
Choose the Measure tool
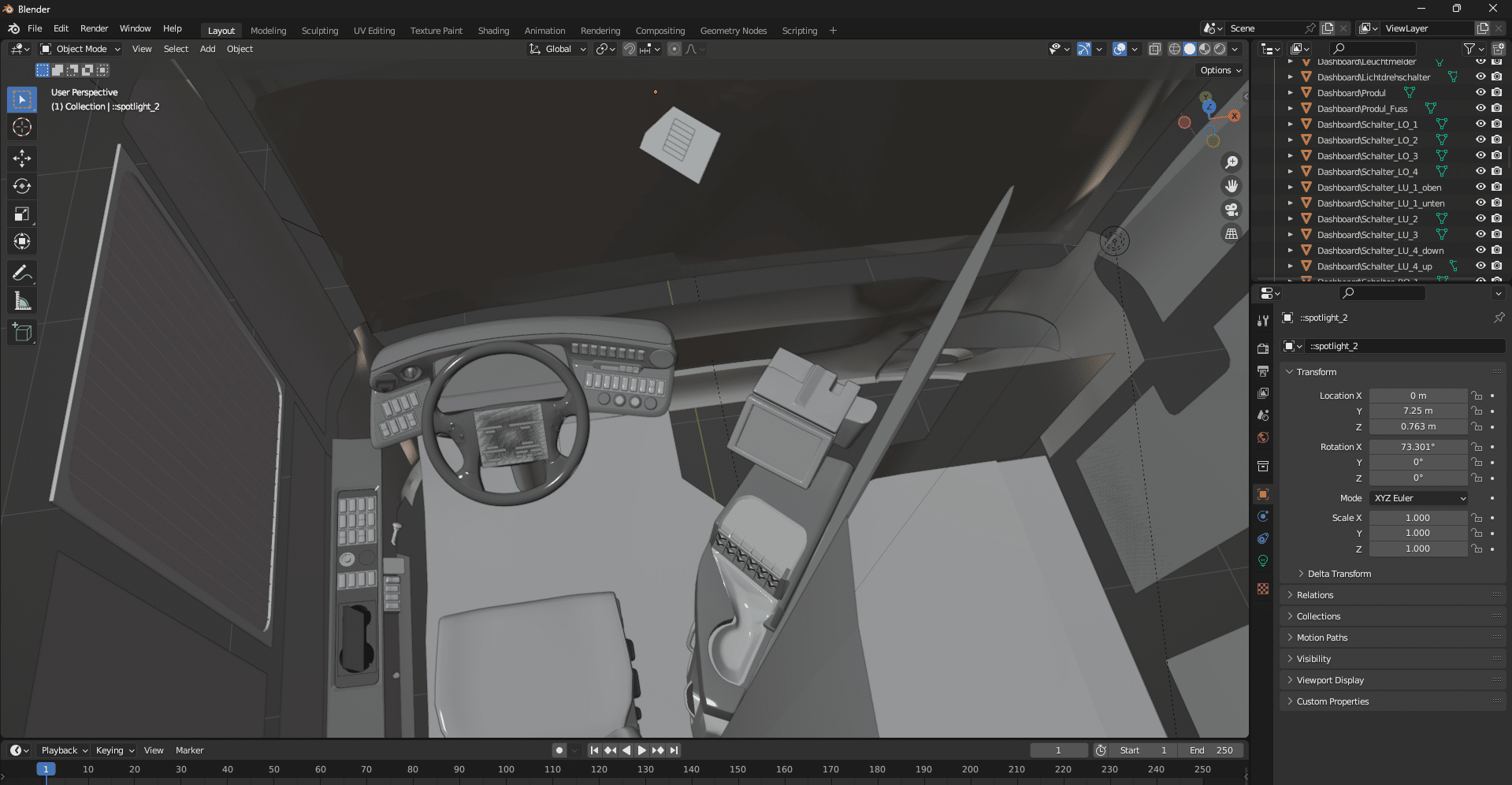22,301
